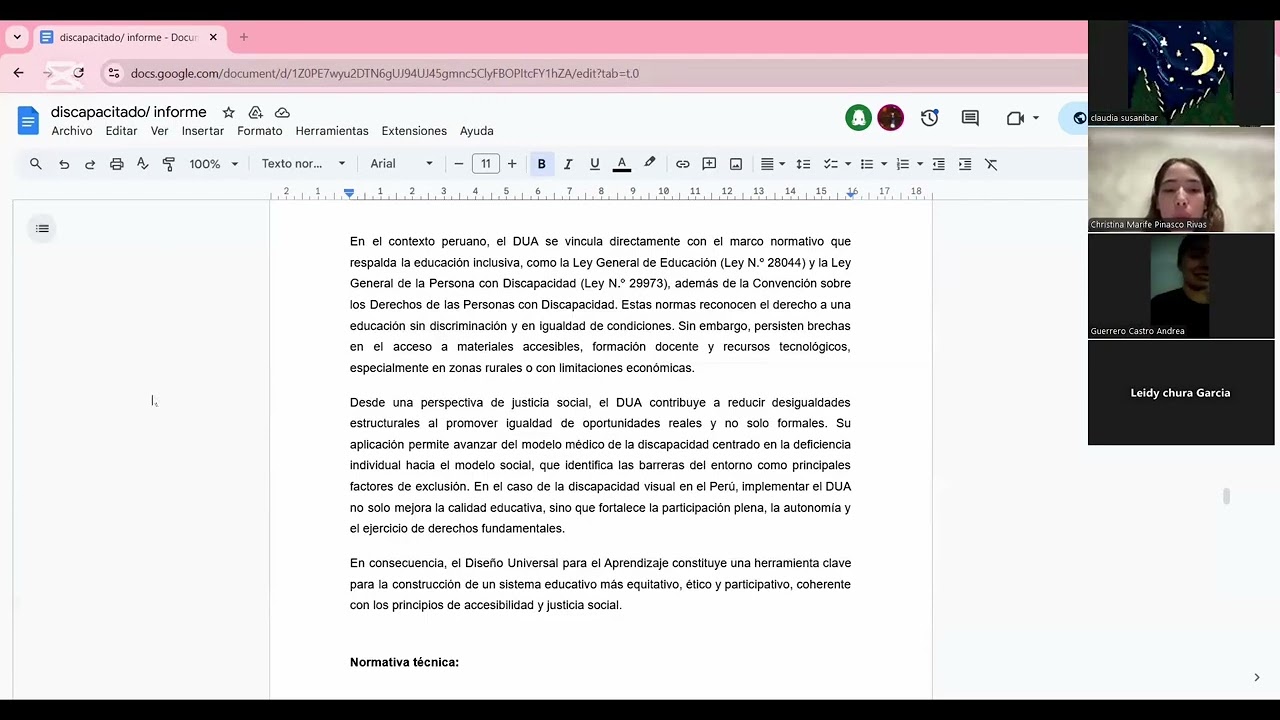Click the document title discapacitado/ informe

point(129,112)
